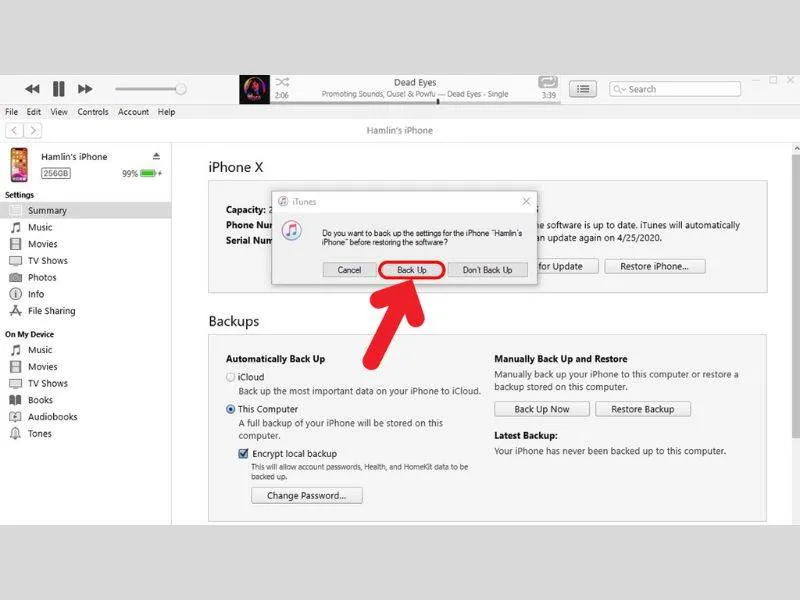Screen dimensions: 800x600
Task: Click Back Up in the iTunes dialog
Action: pos(412,270)
